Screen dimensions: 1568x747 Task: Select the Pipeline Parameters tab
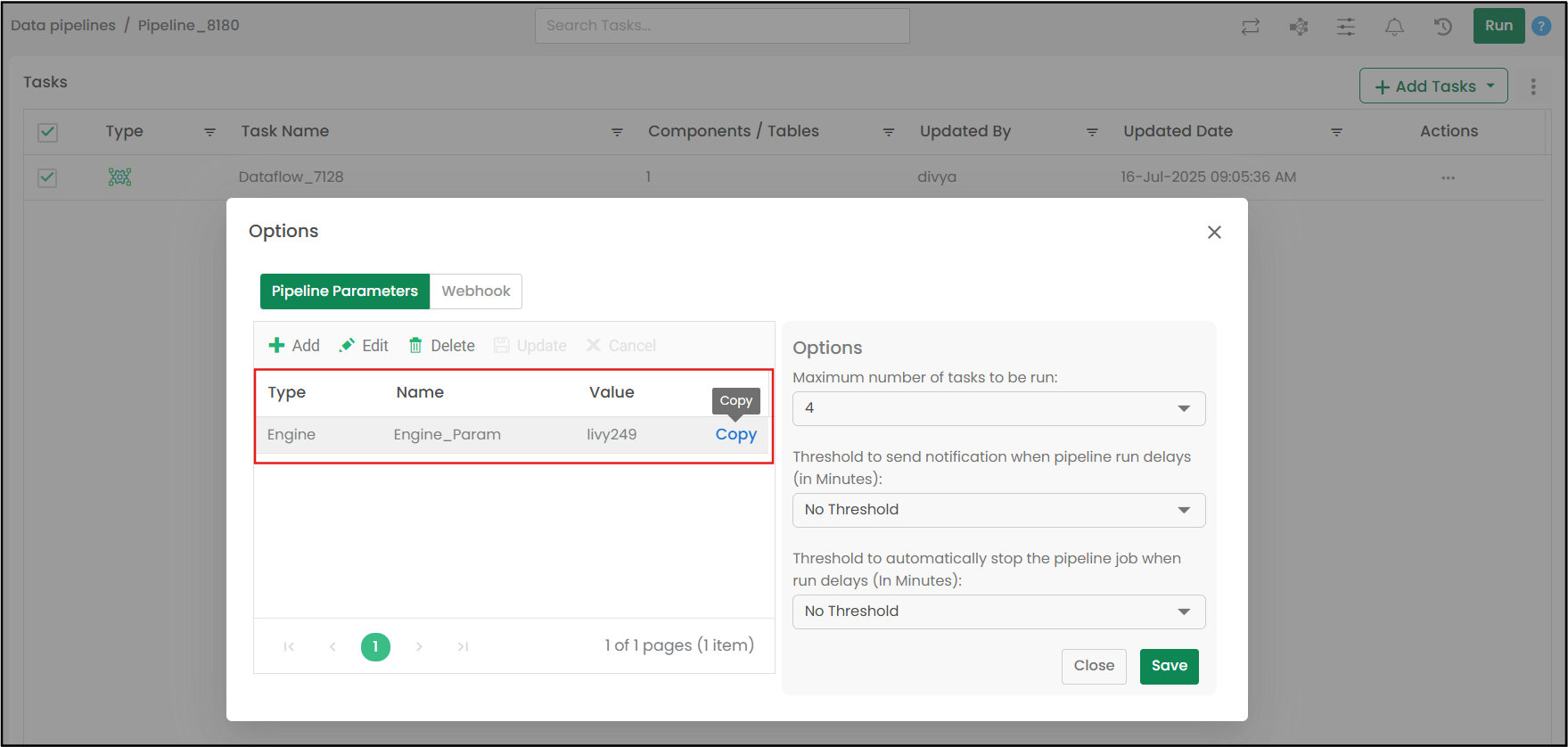[x=344, y=291]
